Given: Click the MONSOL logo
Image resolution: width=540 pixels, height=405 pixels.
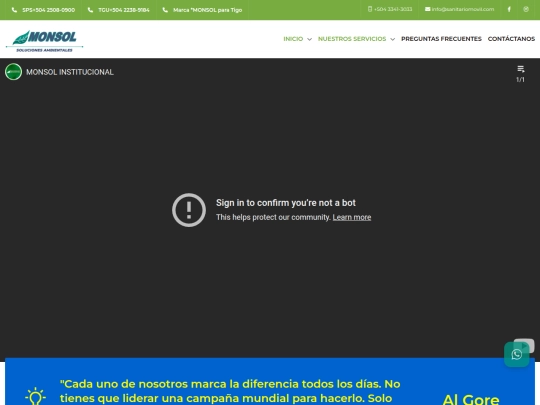Looking at the screenshot, I should click(44, 41).
